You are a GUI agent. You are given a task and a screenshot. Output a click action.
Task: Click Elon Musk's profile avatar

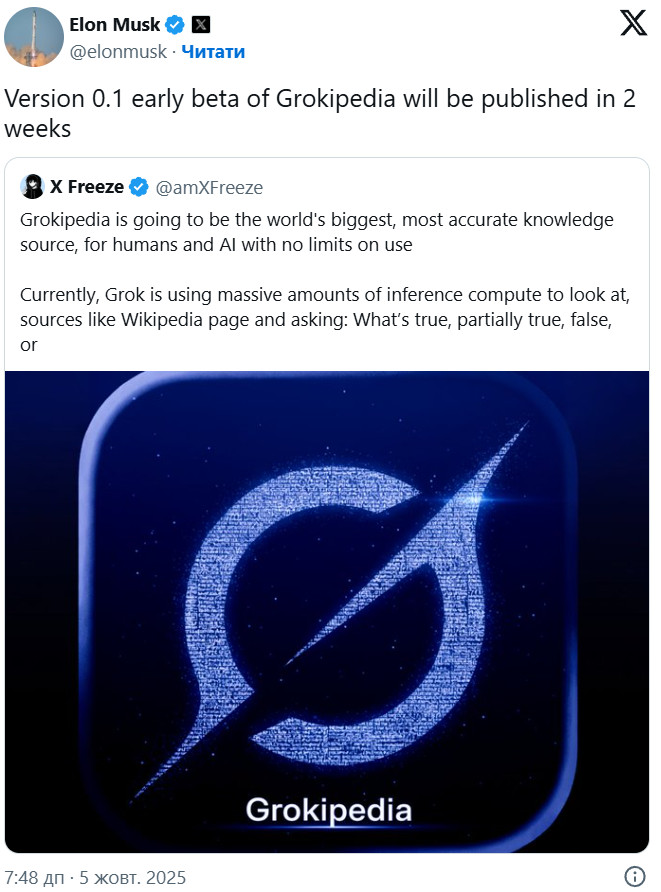click(36, 36)
